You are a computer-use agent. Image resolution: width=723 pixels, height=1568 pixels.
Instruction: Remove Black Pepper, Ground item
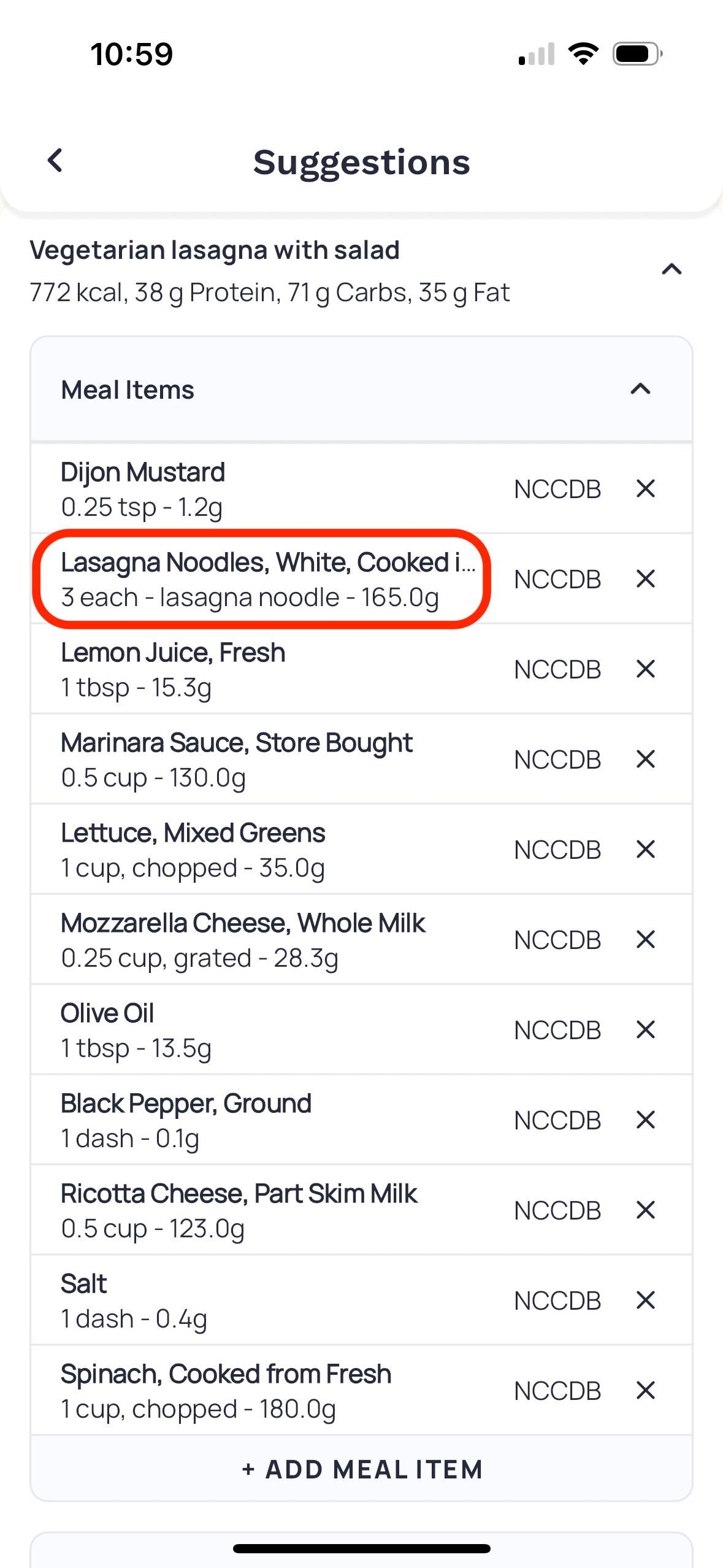(x=646, y=1120)
